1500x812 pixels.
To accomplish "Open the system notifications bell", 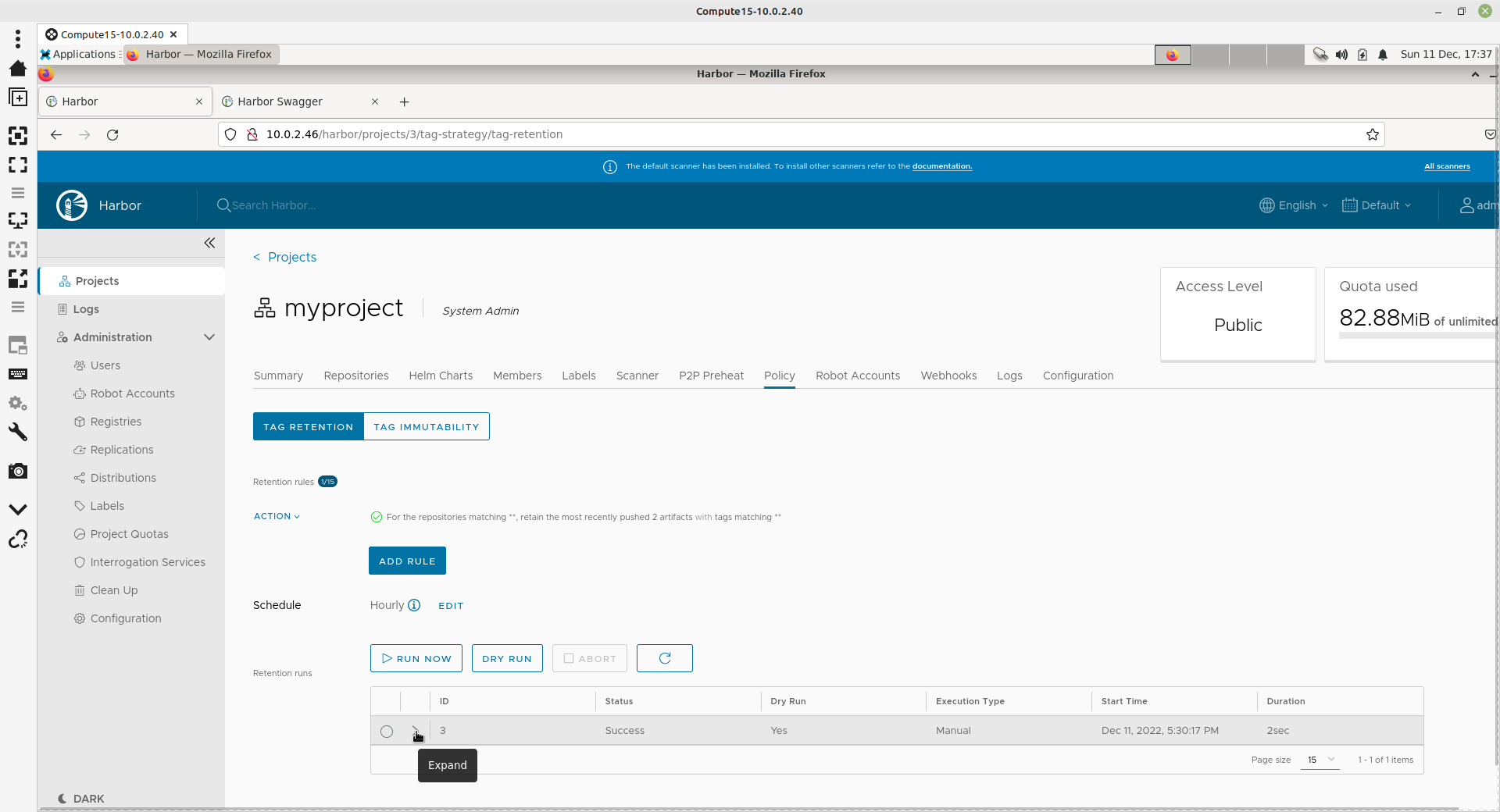I will 1383,55.
